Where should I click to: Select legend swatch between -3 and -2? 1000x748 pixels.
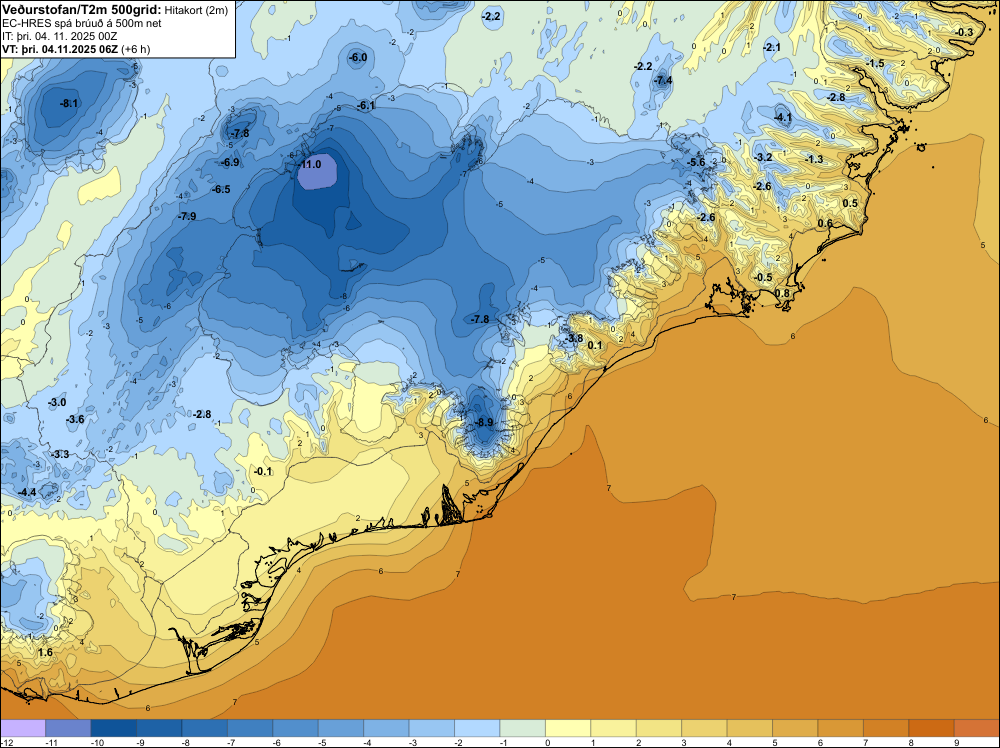tap(432, 728)
